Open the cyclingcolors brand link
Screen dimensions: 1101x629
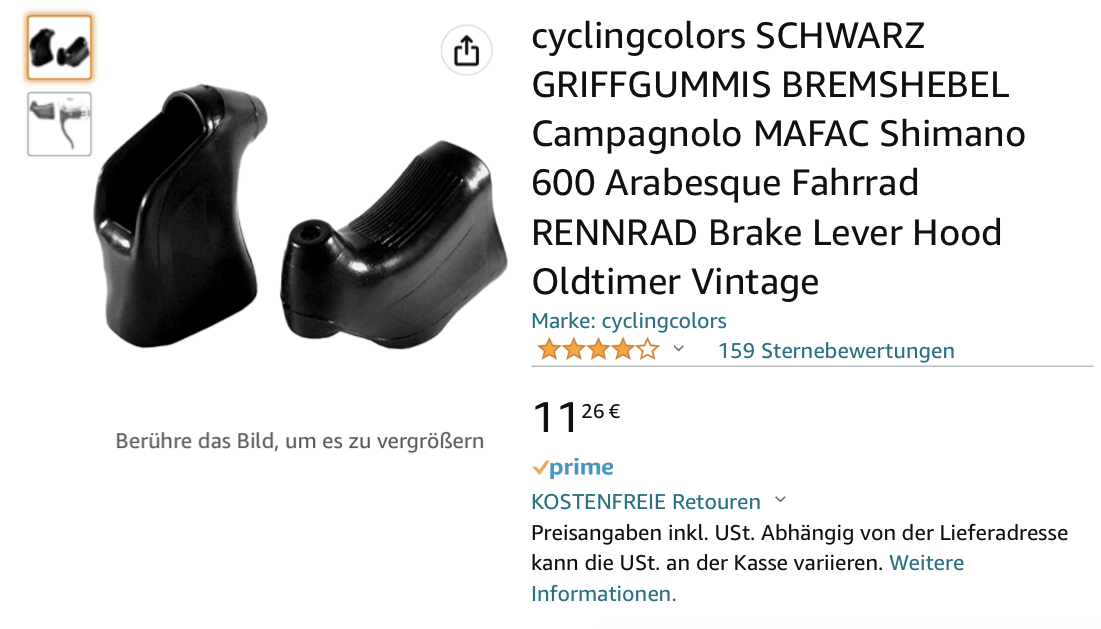[628, 321]
